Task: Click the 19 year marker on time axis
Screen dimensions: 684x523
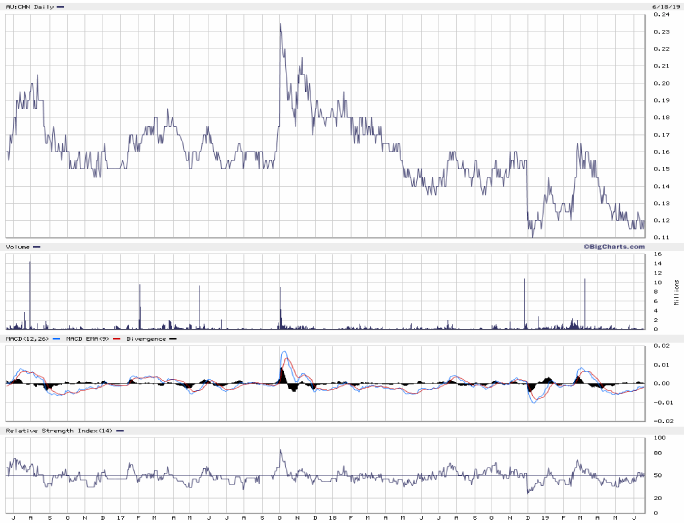Action: pos(547,518)
